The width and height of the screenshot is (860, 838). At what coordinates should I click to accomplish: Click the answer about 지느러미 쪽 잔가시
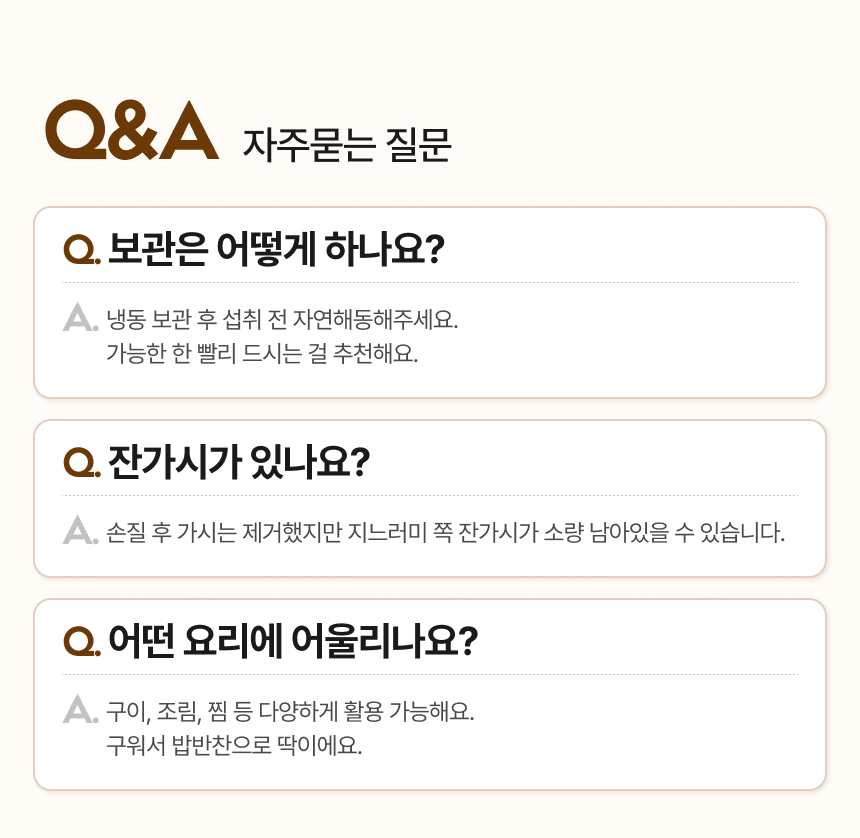point(445,531)
